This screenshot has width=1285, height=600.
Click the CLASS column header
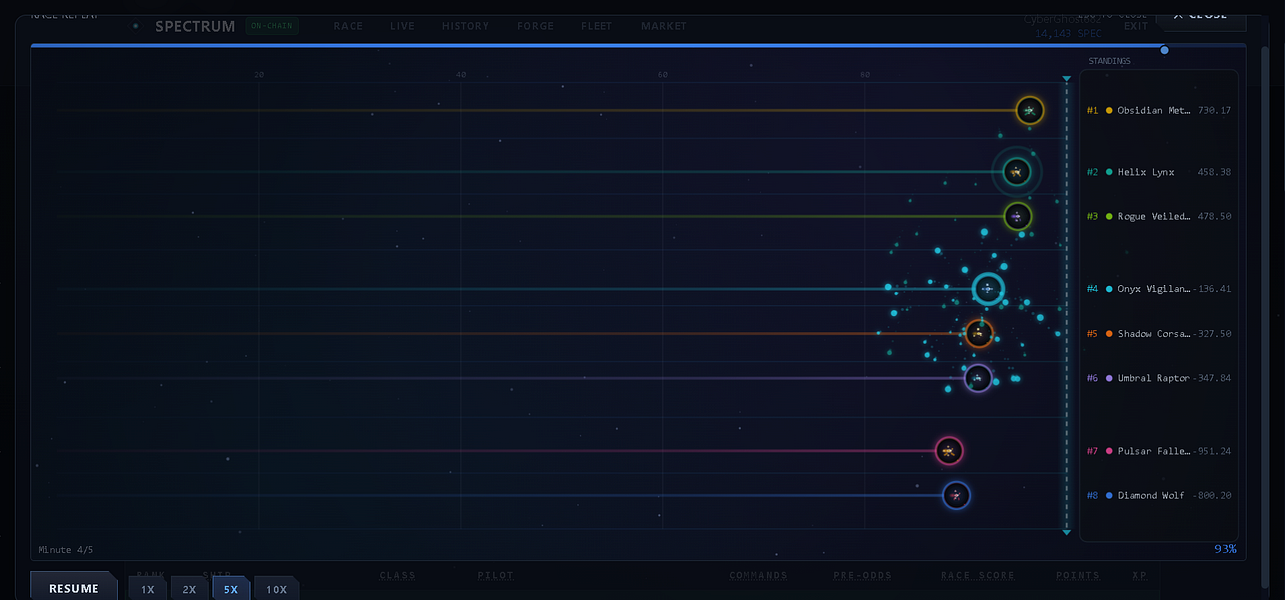pos(398,576)
